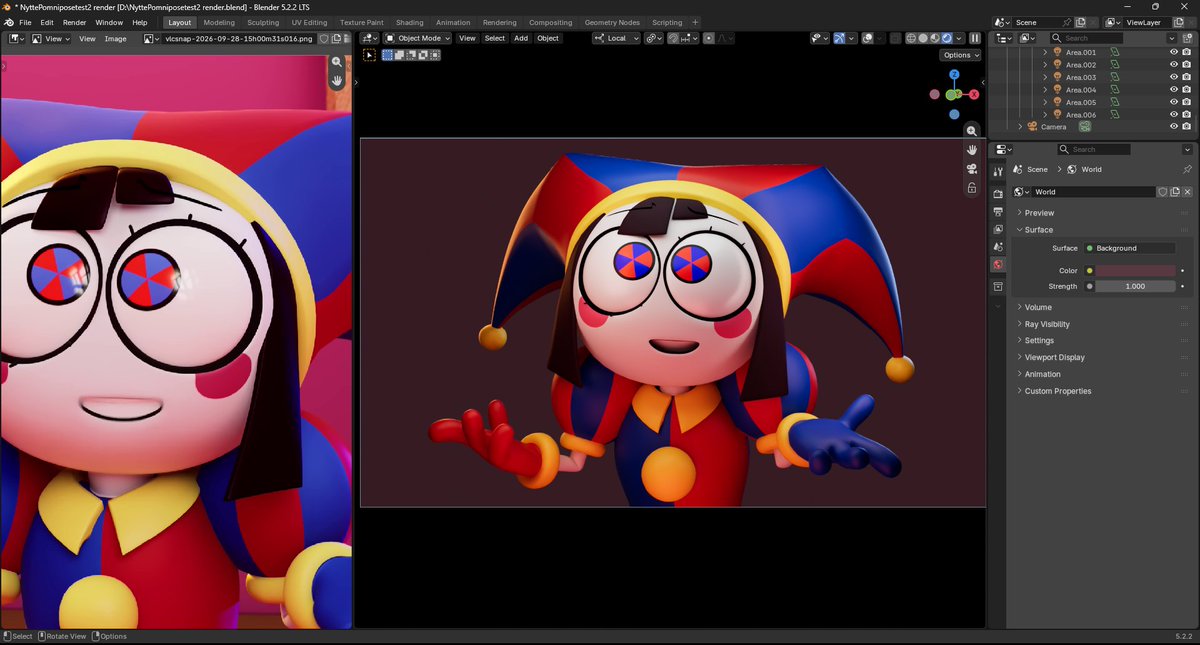The width and height of the screenshot is (1200, 645).
Task: Disable Area.002 in renders via camera icon
Action: pyautogui.click(x=1187, y=65)
